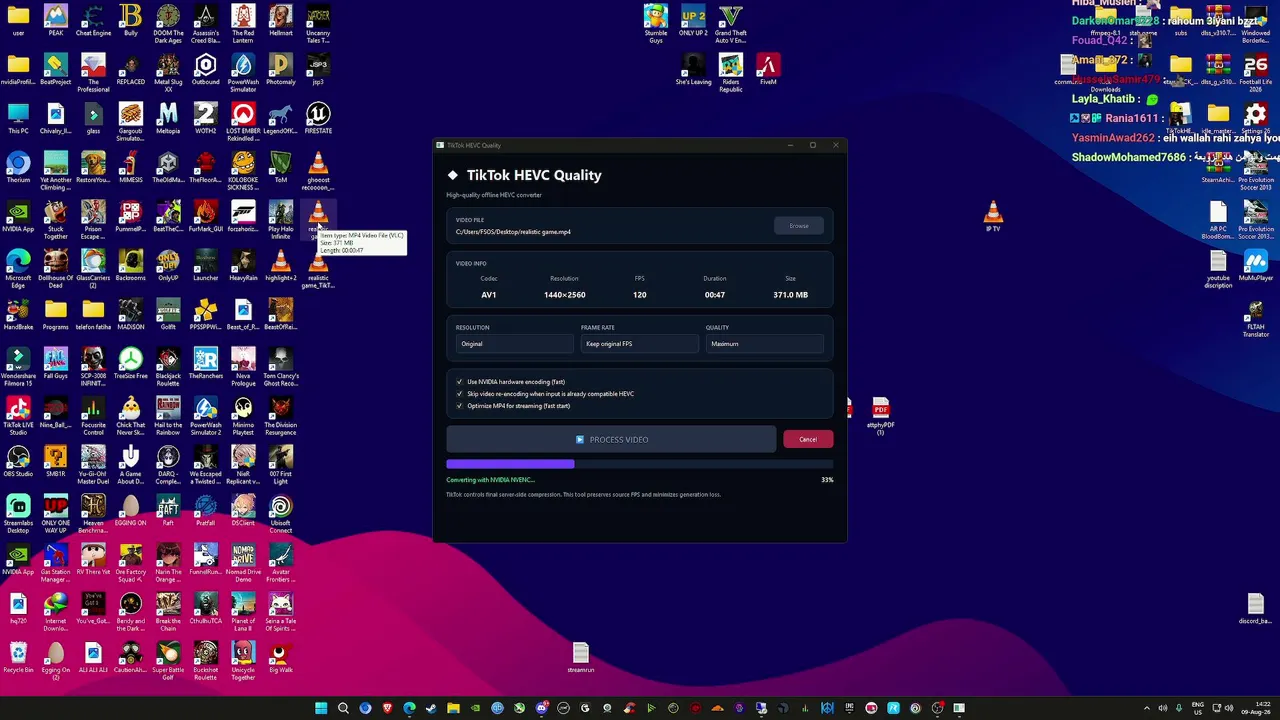
Task: Select the Thorium browser icon
Action: tap(18, 168)
